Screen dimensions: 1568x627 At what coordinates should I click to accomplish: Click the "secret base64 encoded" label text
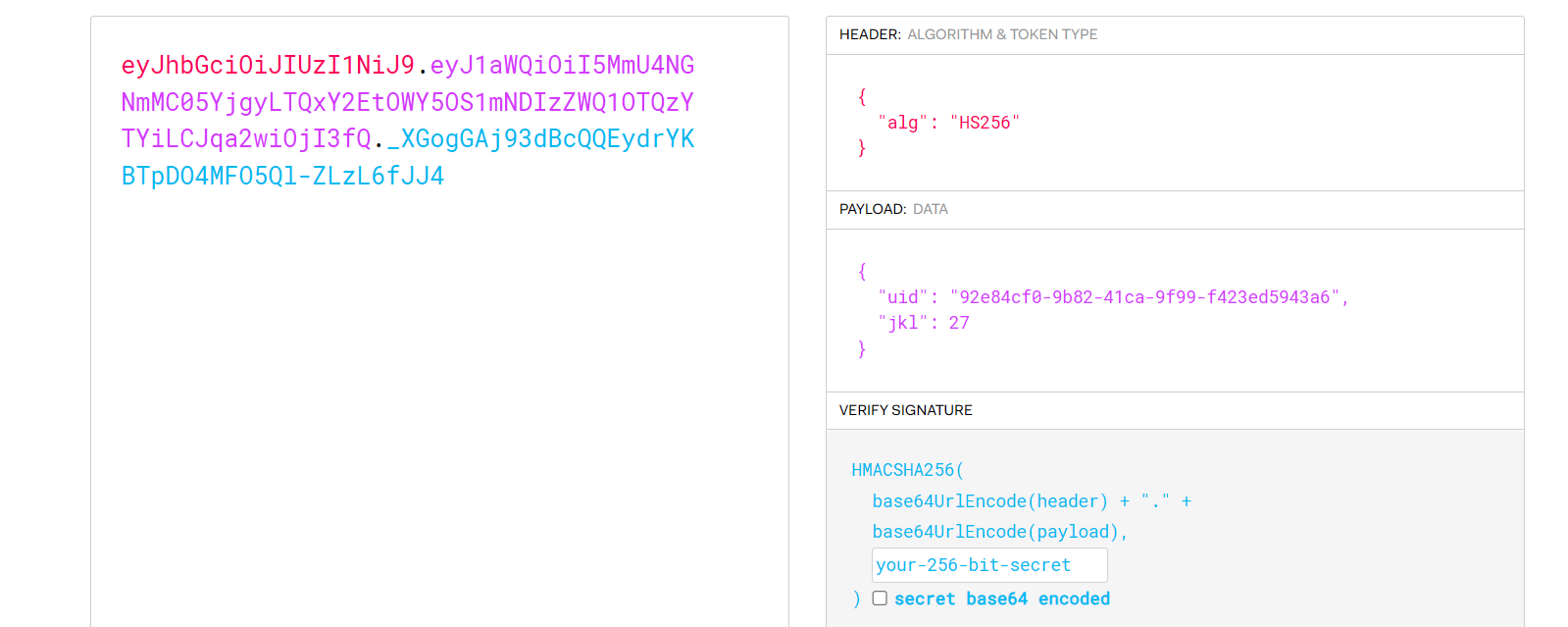[1001, 599]
